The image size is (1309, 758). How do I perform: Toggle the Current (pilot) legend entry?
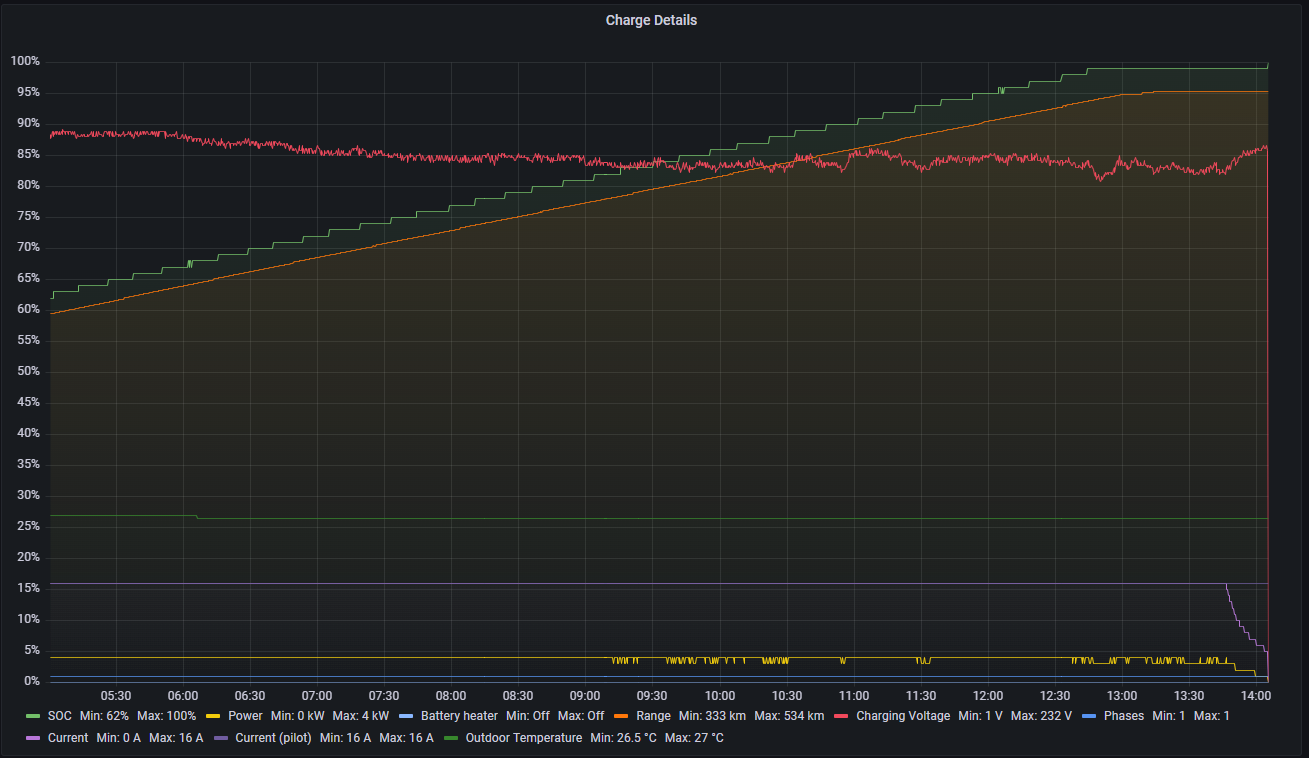click(x=273, y=738)
